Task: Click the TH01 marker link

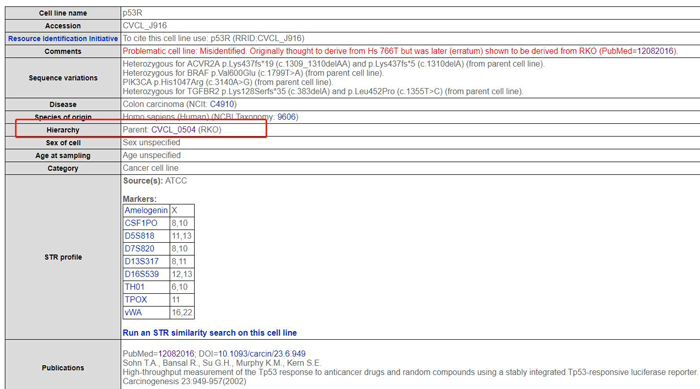Action: 134,287
